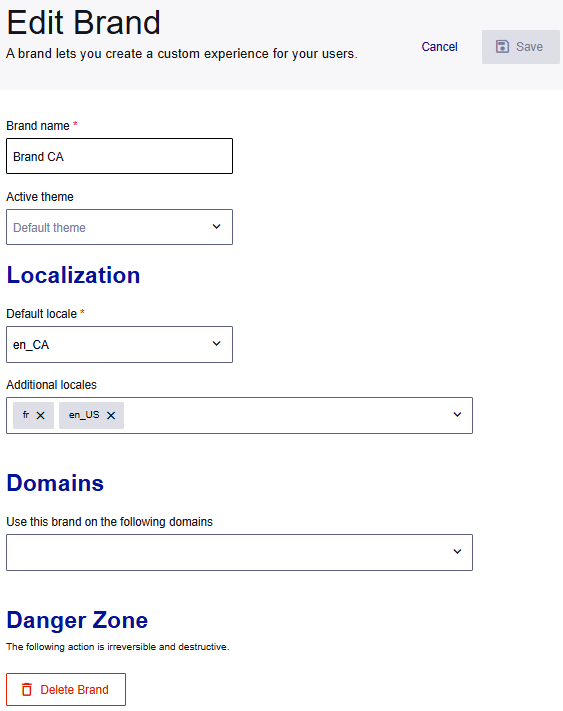Image resolution: width=563 pixels, height=711 pixels.
Task: Click the Edit Brand page title
Action: [83, 22]
